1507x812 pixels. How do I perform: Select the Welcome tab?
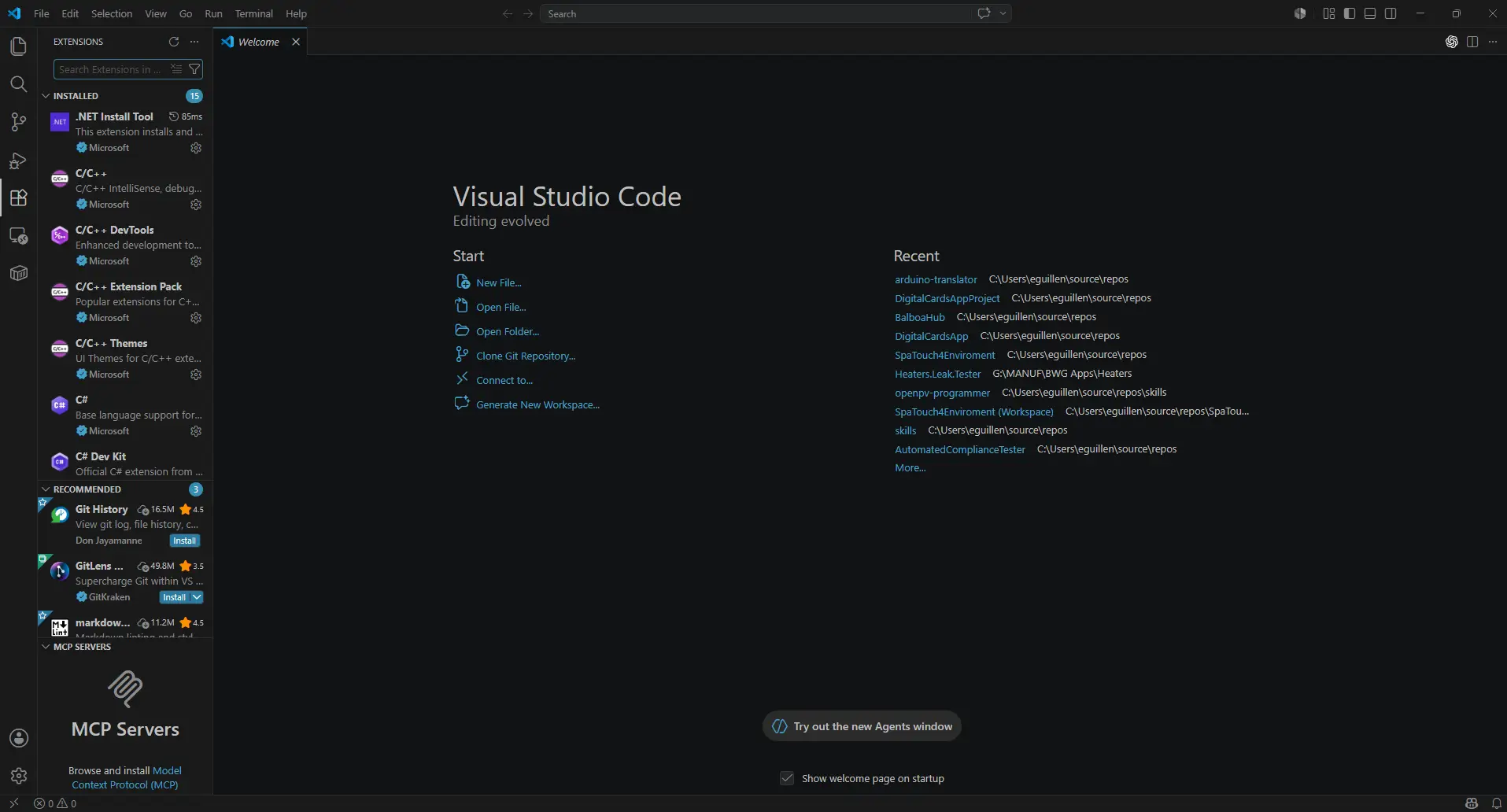tap(259, 42)
